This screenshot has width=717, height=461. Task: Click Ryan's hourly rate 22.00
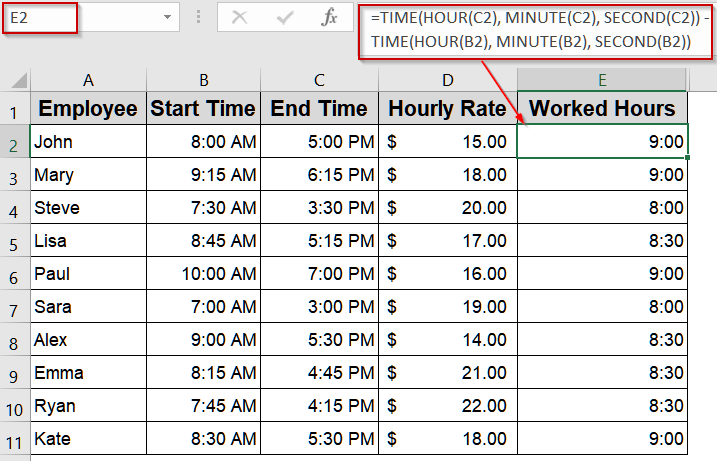tap(448, 405)
